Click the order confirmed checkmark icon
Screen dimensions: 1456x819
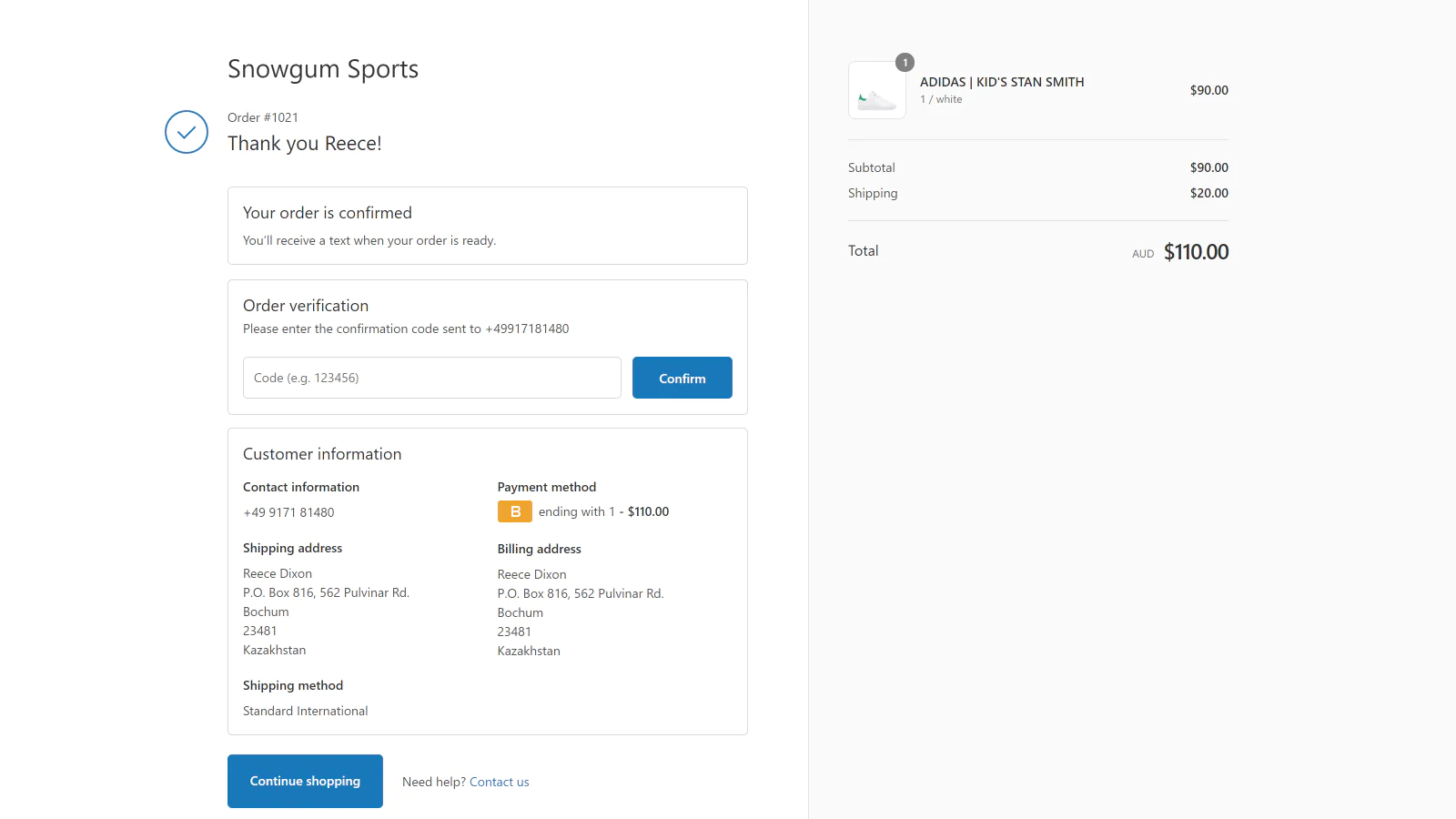(x=187, y=132)
